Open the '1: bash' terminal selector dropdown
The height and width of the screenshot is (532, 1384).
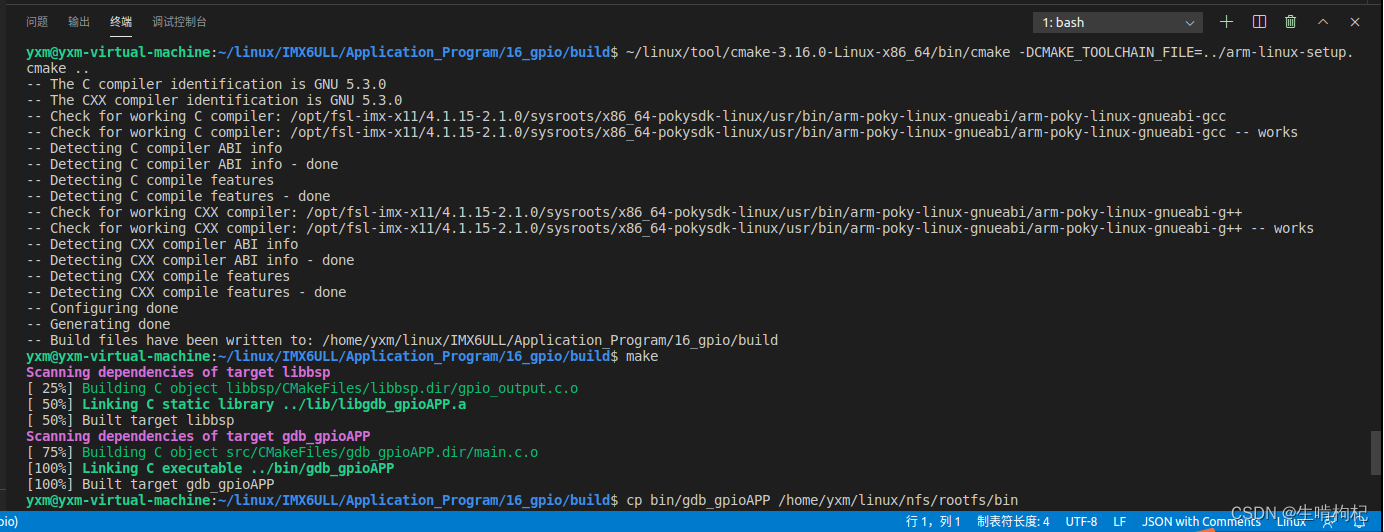(1117, 22)
